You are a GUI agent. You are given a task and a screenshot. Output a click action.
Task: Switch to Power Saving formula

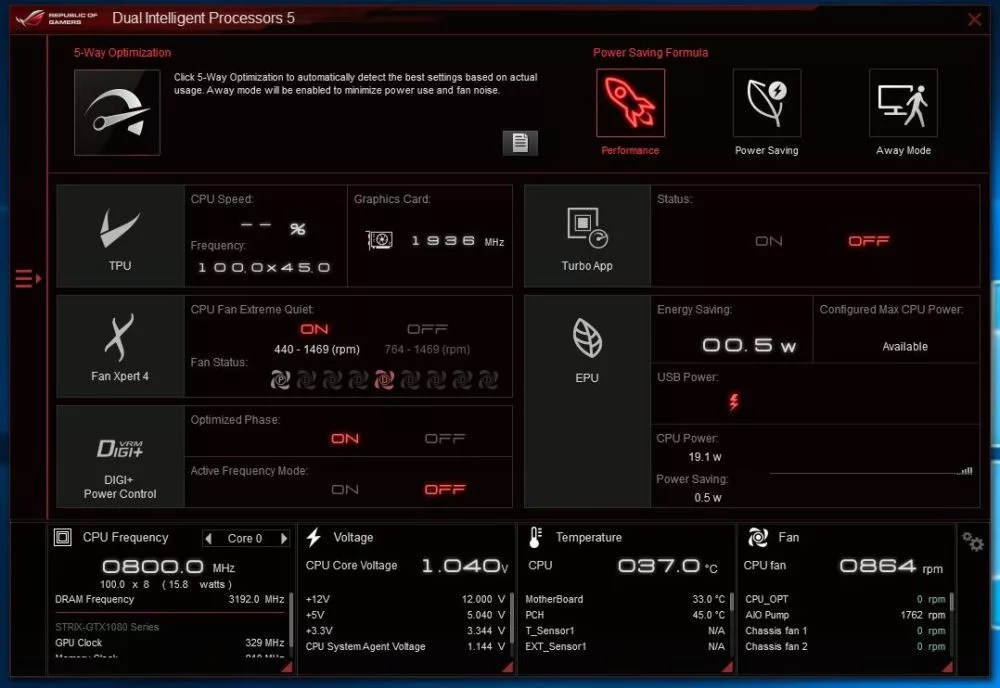click(x=766, y=101)
